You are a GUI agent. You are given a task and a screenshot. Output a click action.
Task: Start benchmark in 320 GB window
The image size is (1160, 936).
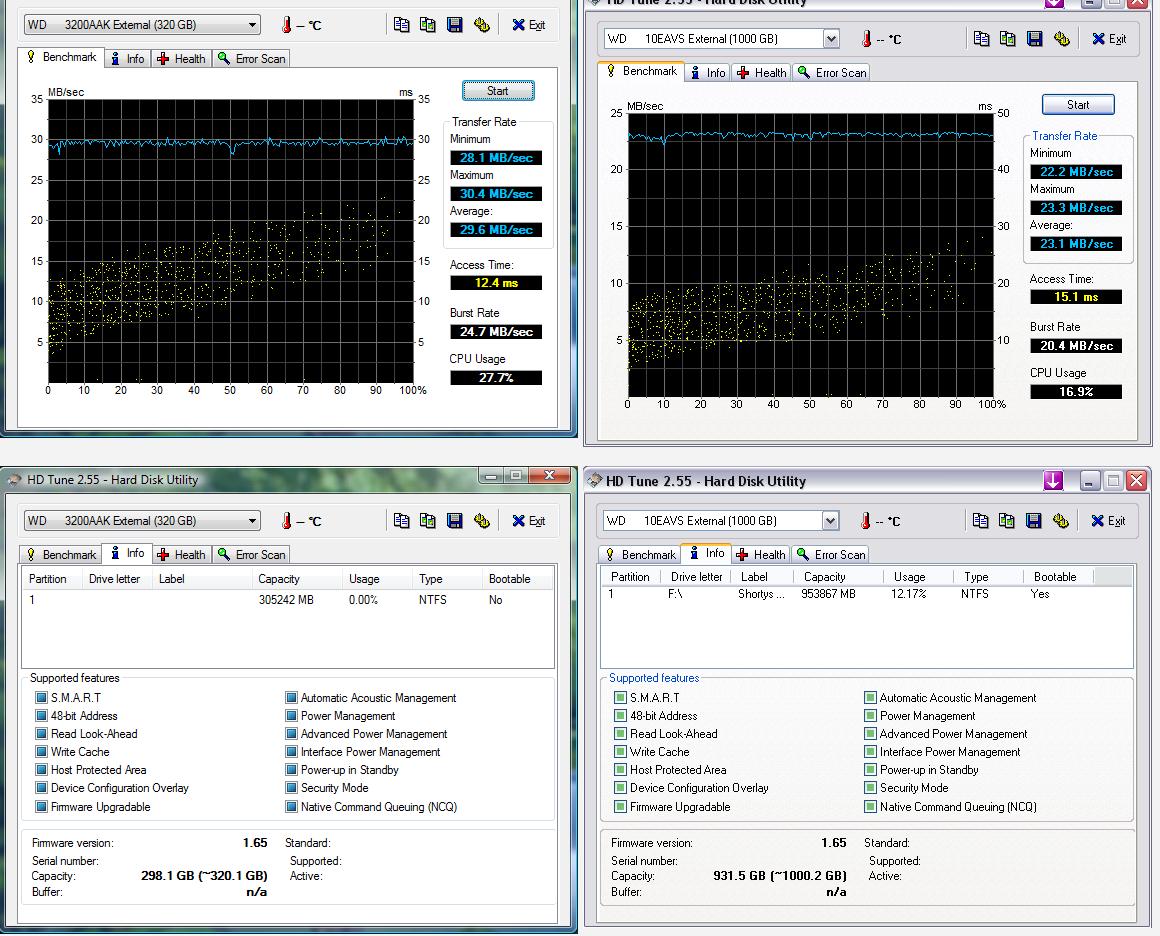coord(498,91)
